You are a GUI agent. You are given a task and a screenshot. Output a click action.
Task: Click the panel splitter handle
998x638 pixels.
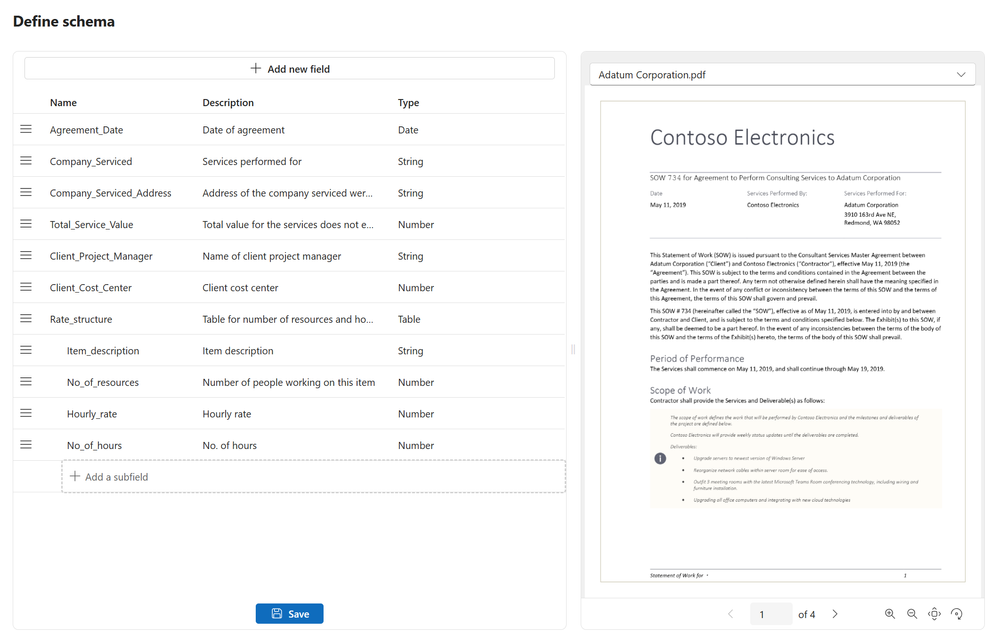point(573,349)
